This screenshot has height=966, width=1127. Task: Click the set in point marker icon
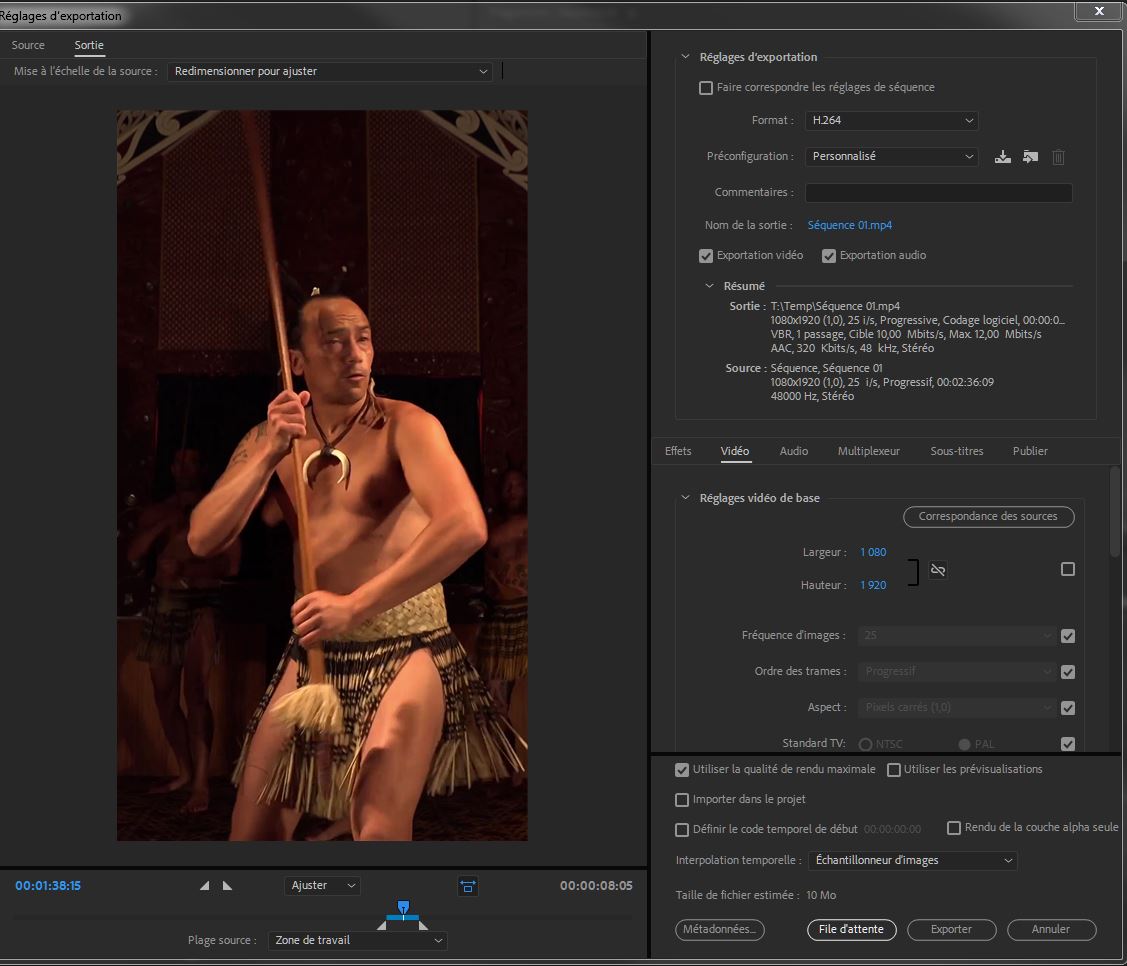pos(205,886)
